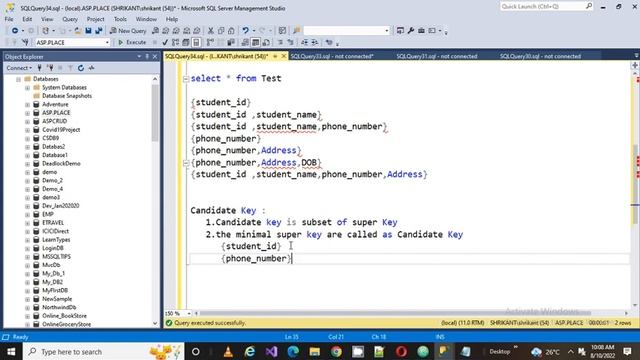Click in the Quick Launch search box
Image resolution: width=640 pixels, height=360 pixels.
542,7
